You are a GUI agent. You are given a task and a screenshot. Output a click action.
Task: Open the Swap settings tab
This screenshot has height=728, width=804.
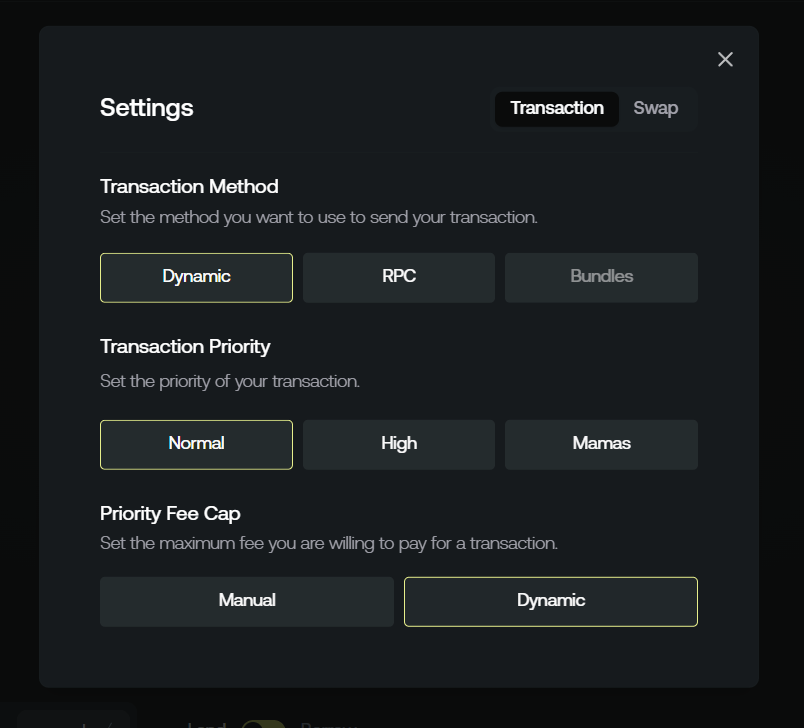656,108
